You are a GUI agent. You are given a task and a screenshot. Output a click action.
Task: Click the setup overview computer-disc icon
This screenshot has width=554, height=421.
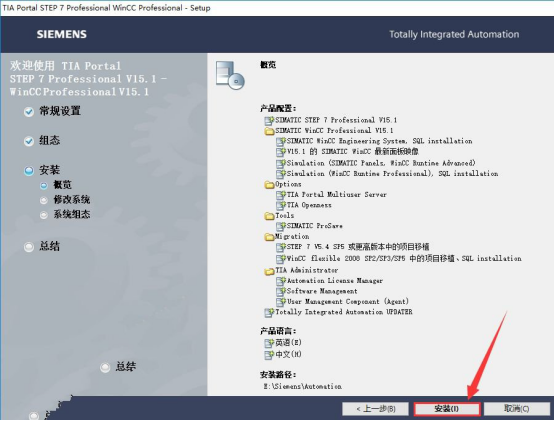[x=230, y=75]
